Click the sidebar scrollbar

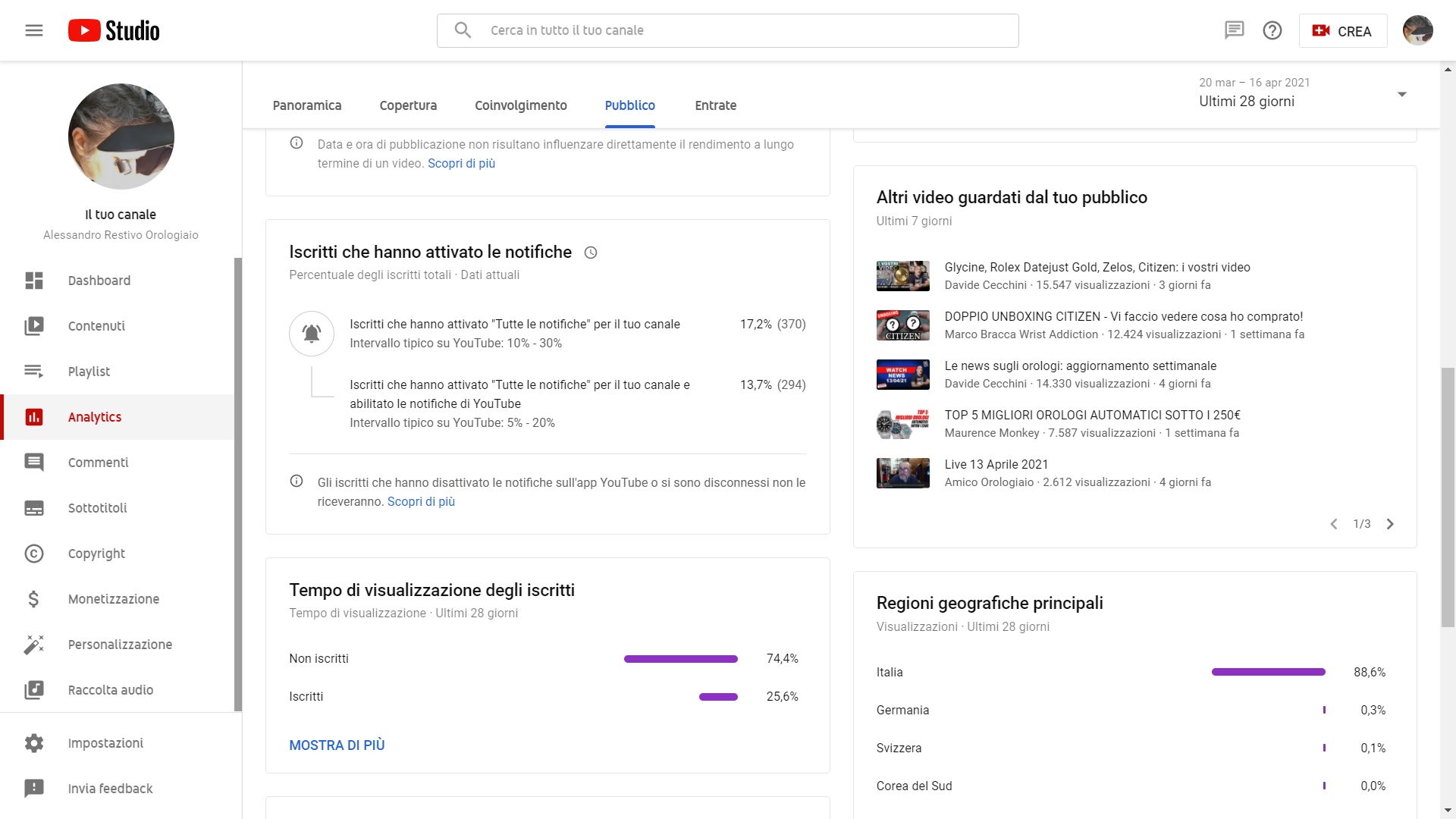pos(238,485)
